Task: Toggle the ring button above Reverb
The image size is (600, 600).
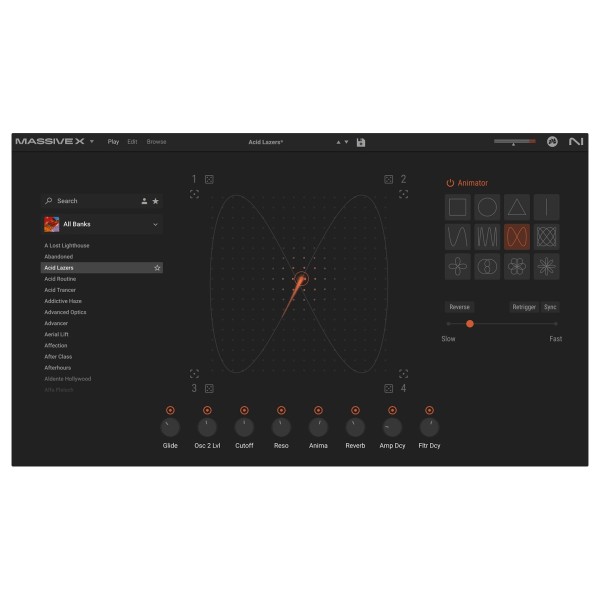Action: 355,410
